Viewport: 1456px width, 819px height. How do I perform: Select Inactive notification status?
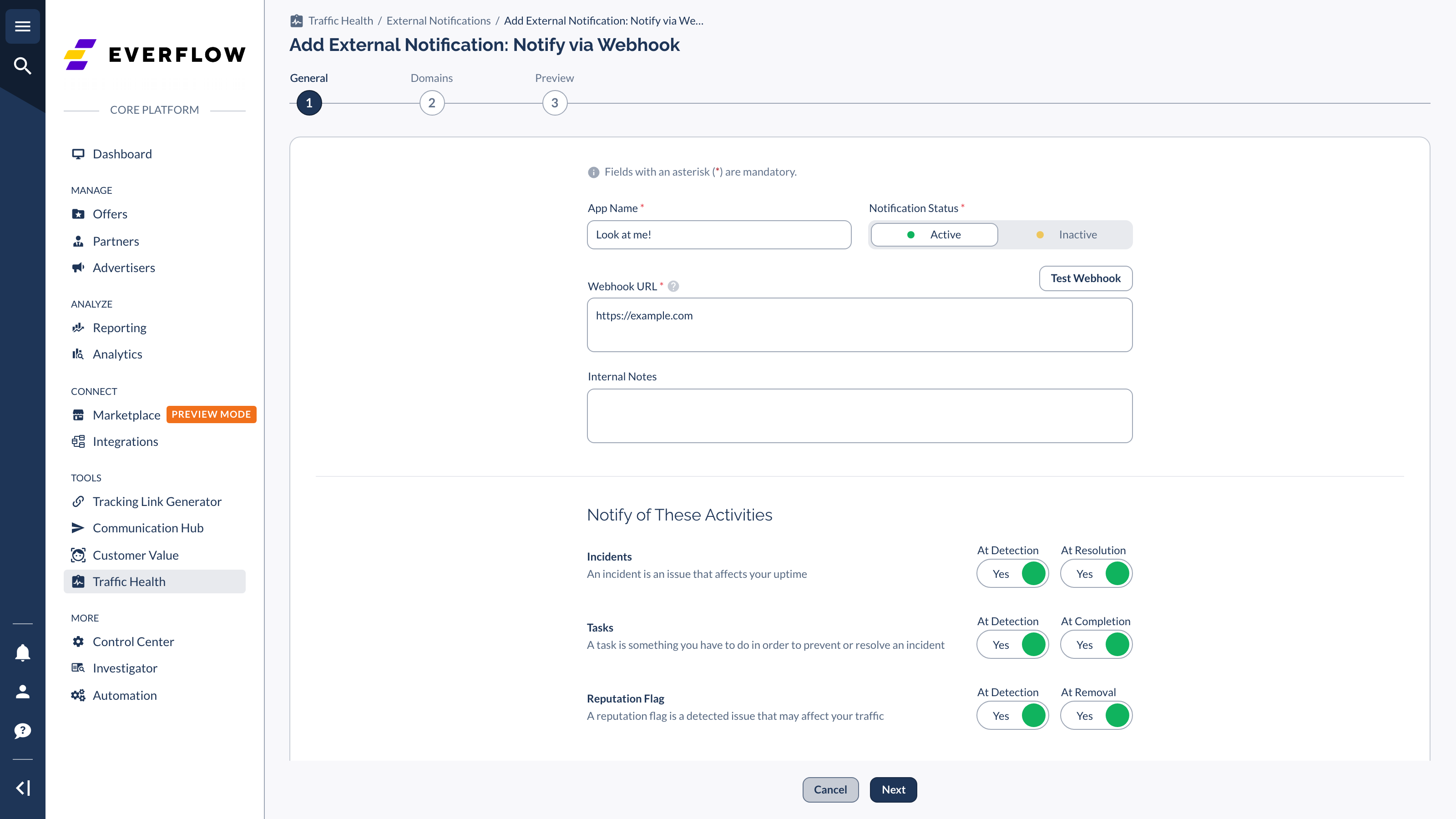[1066, 235]
